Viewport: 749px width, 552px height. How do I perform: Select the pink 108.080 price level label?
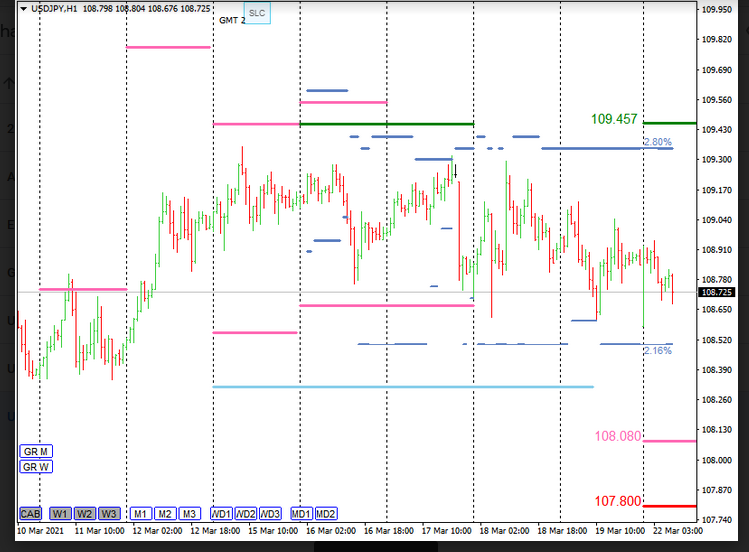point(617,436)
